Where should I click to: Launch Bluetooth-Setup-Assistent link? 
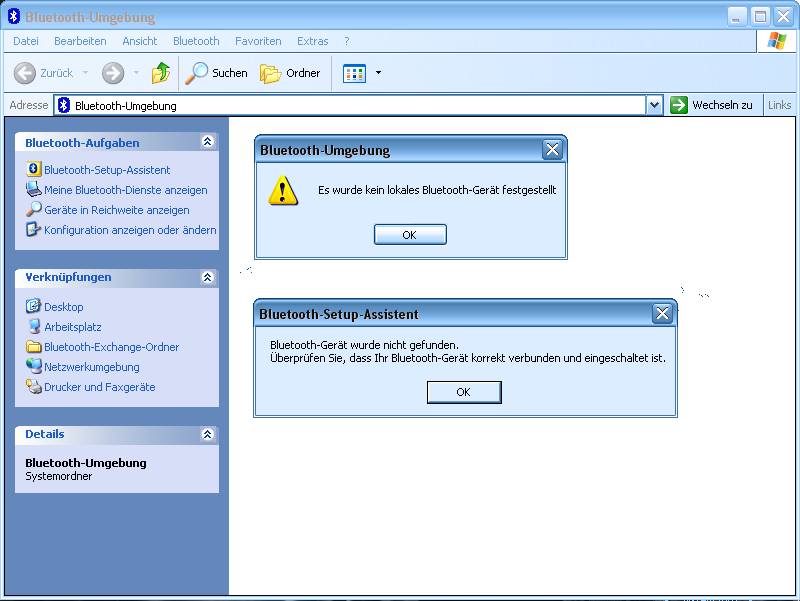coord(107,170)
